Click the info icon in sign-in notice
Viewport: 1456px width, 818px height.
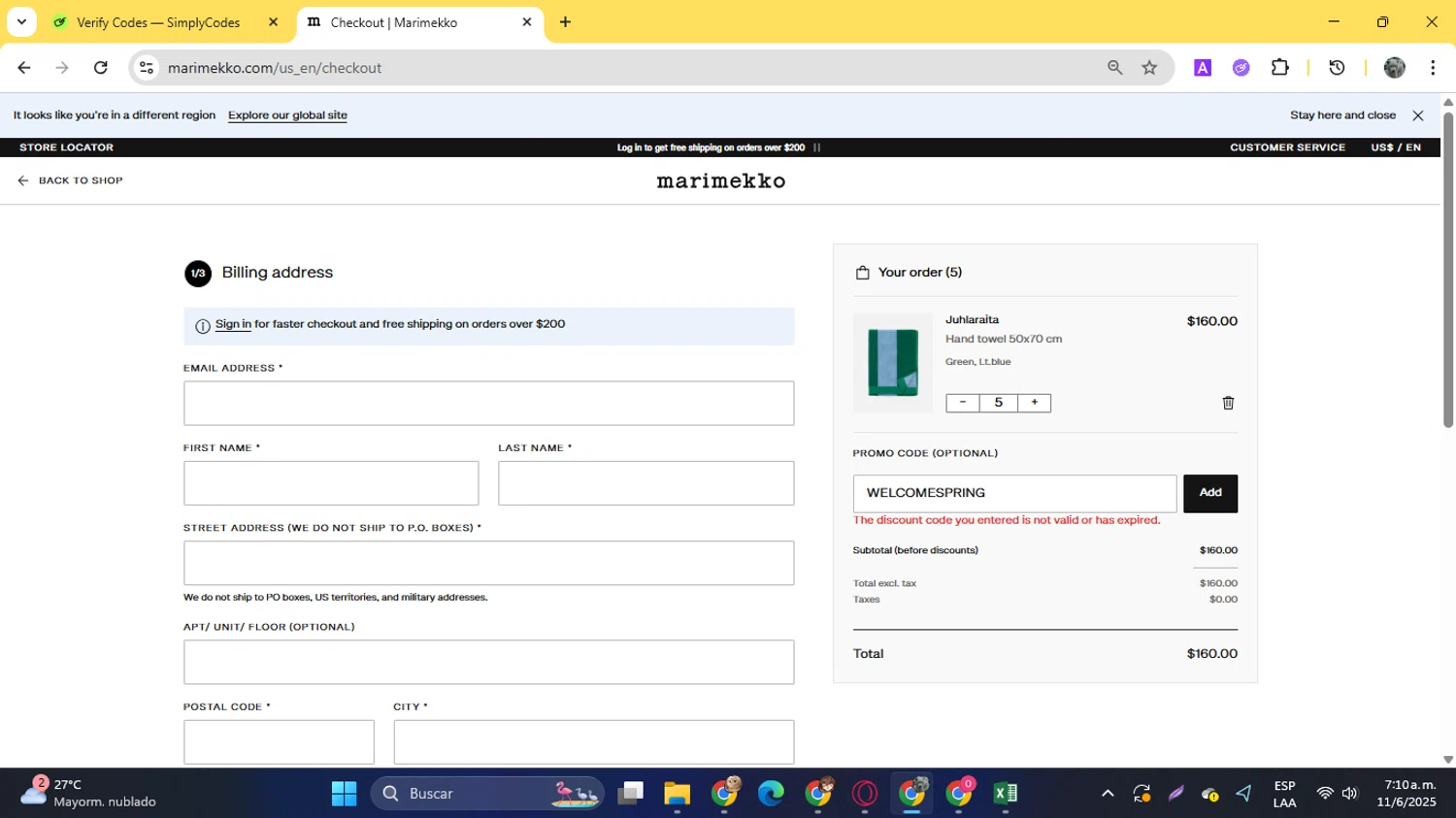coord(203,326)
